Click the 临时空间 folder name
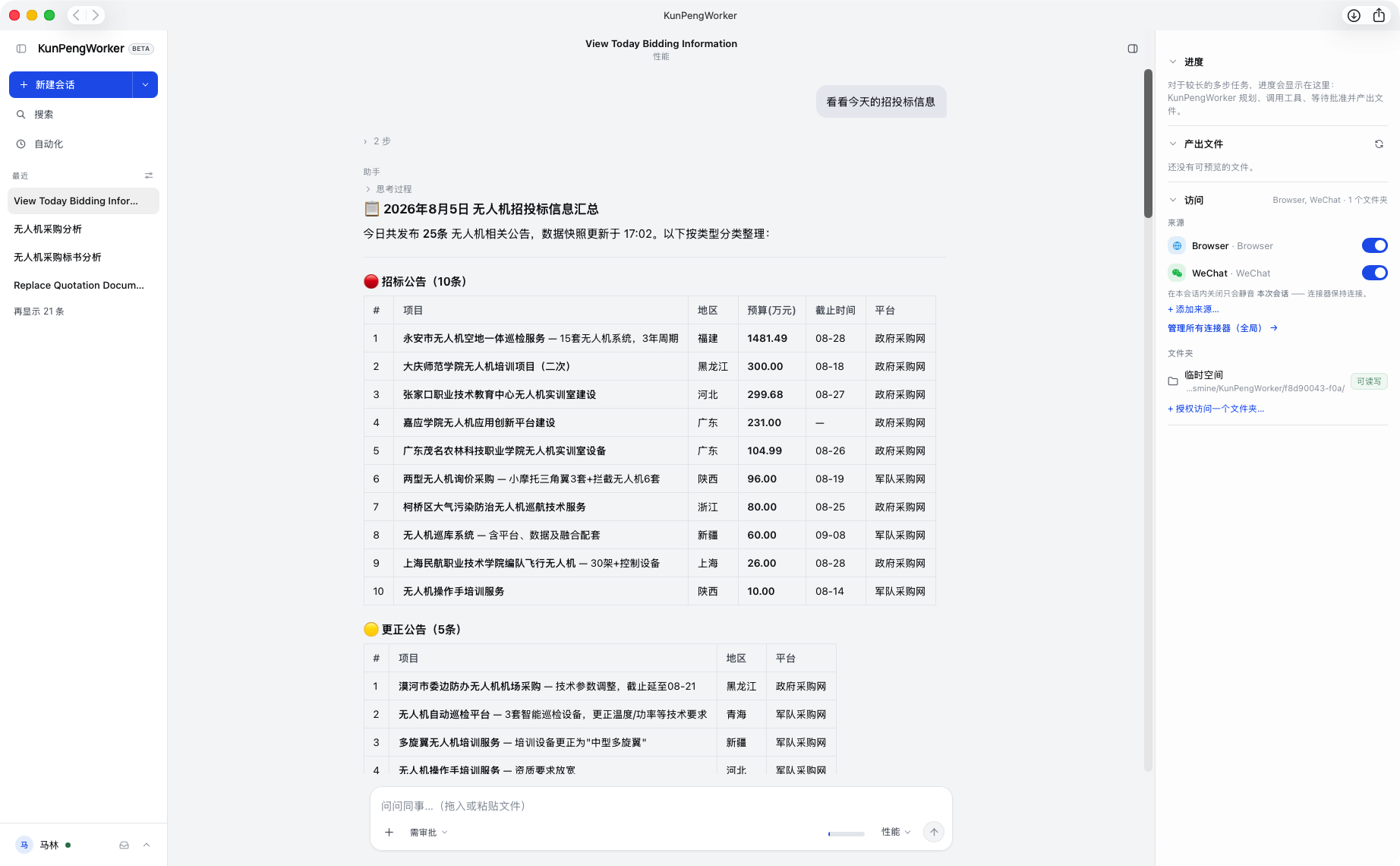 [1203, 375]
